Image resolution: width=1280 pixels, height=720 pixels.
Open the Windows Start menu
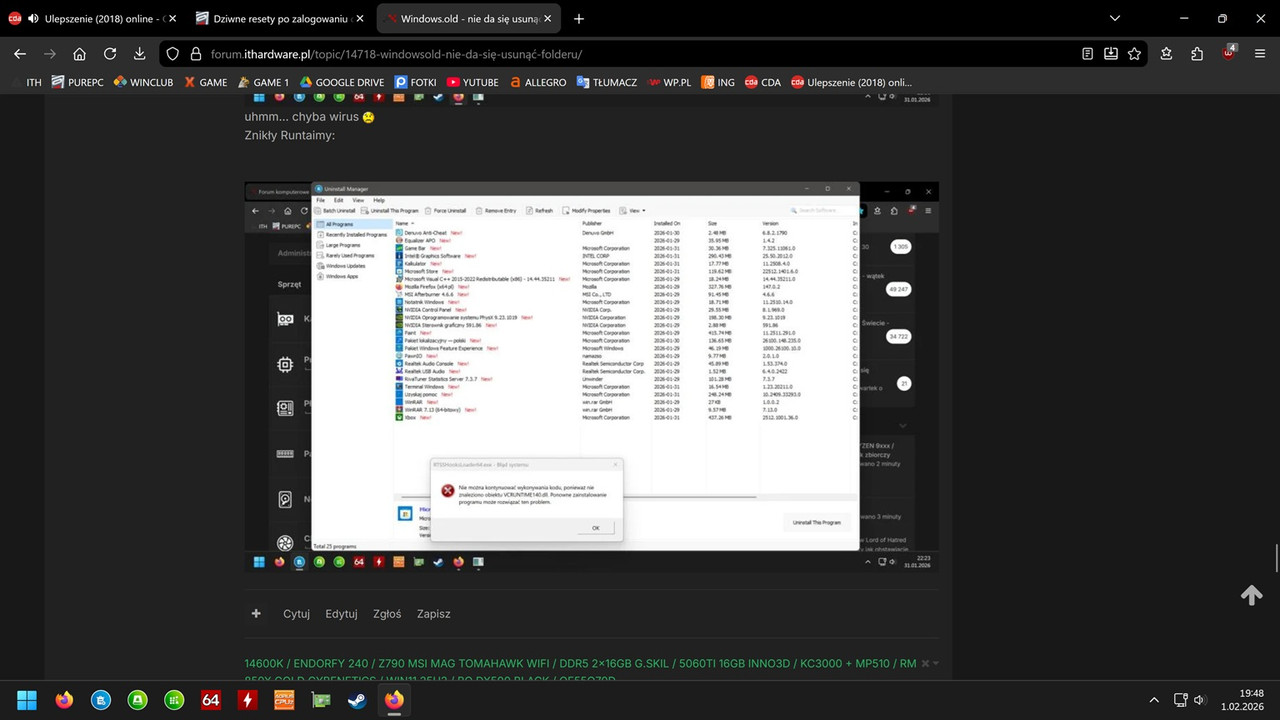tap(27, 699)
